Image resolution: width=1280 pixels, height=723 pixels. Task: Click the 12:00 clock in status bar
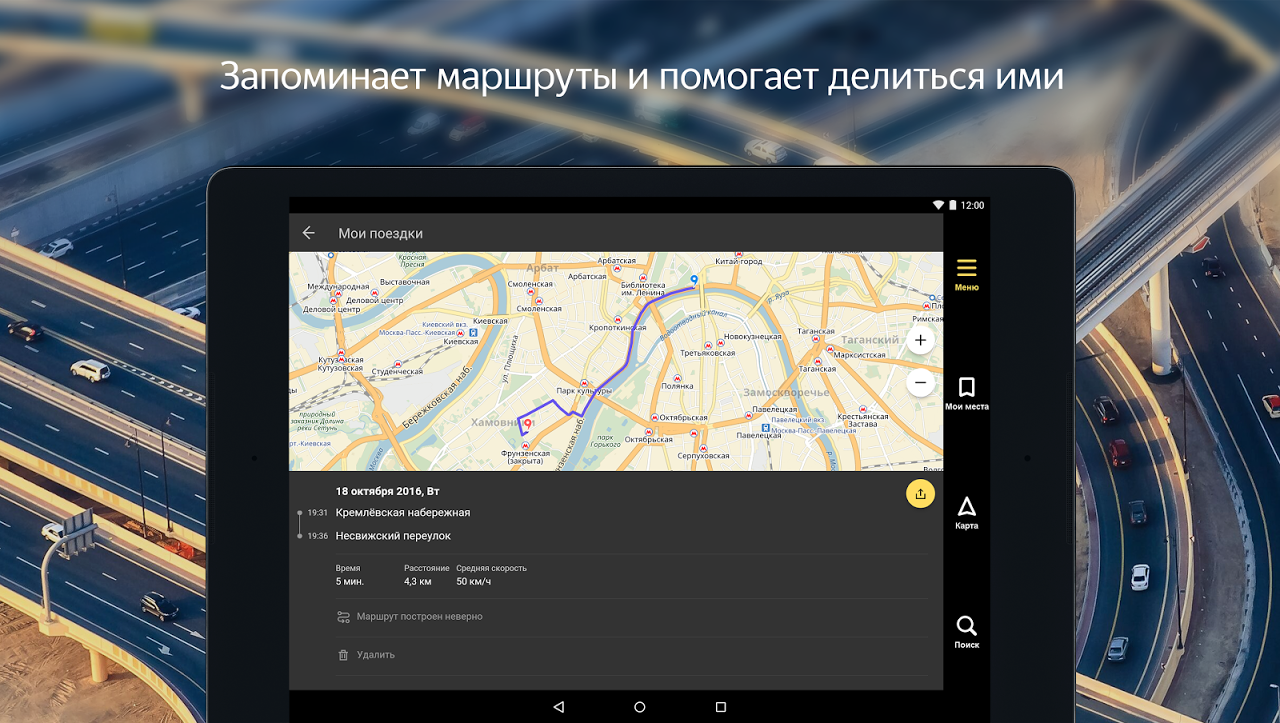coord(972,205)
